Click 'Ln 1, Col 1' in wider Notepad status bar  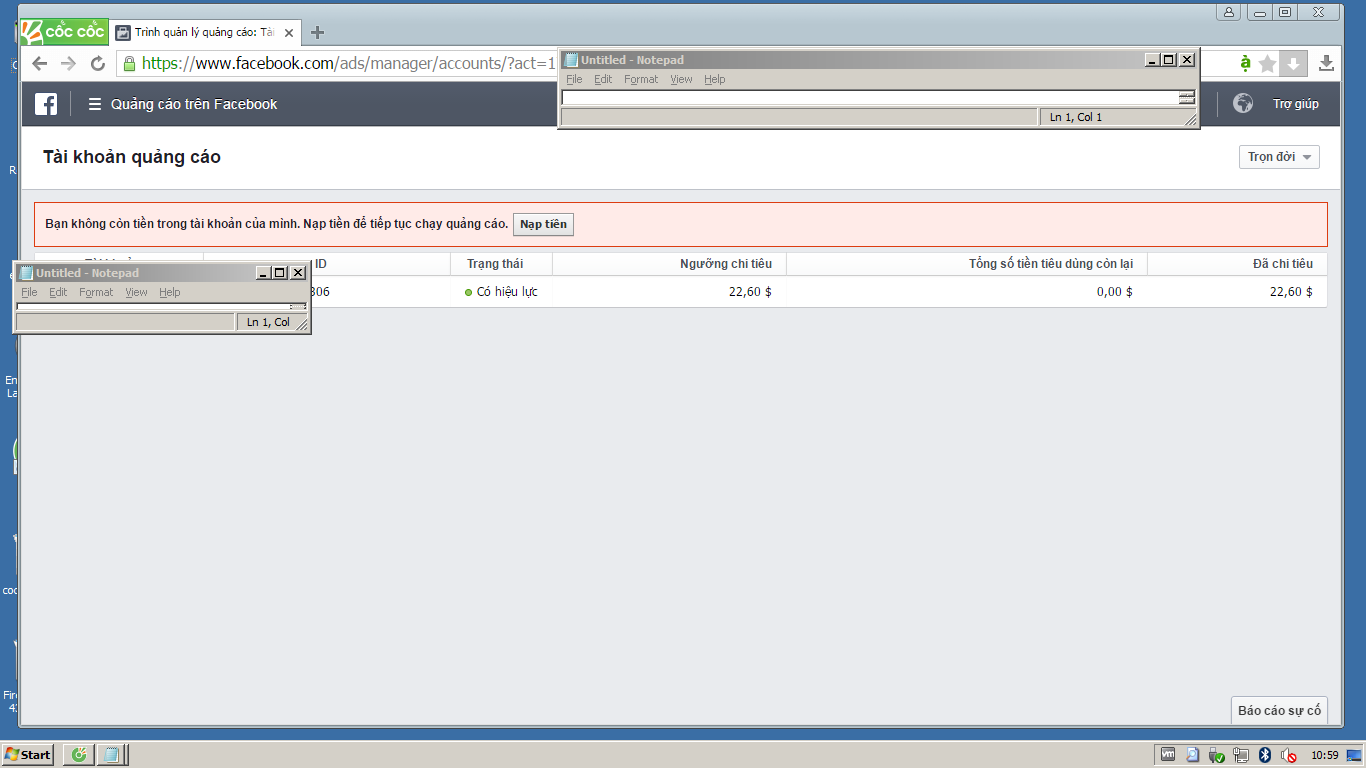click(x=1076, y=117)
